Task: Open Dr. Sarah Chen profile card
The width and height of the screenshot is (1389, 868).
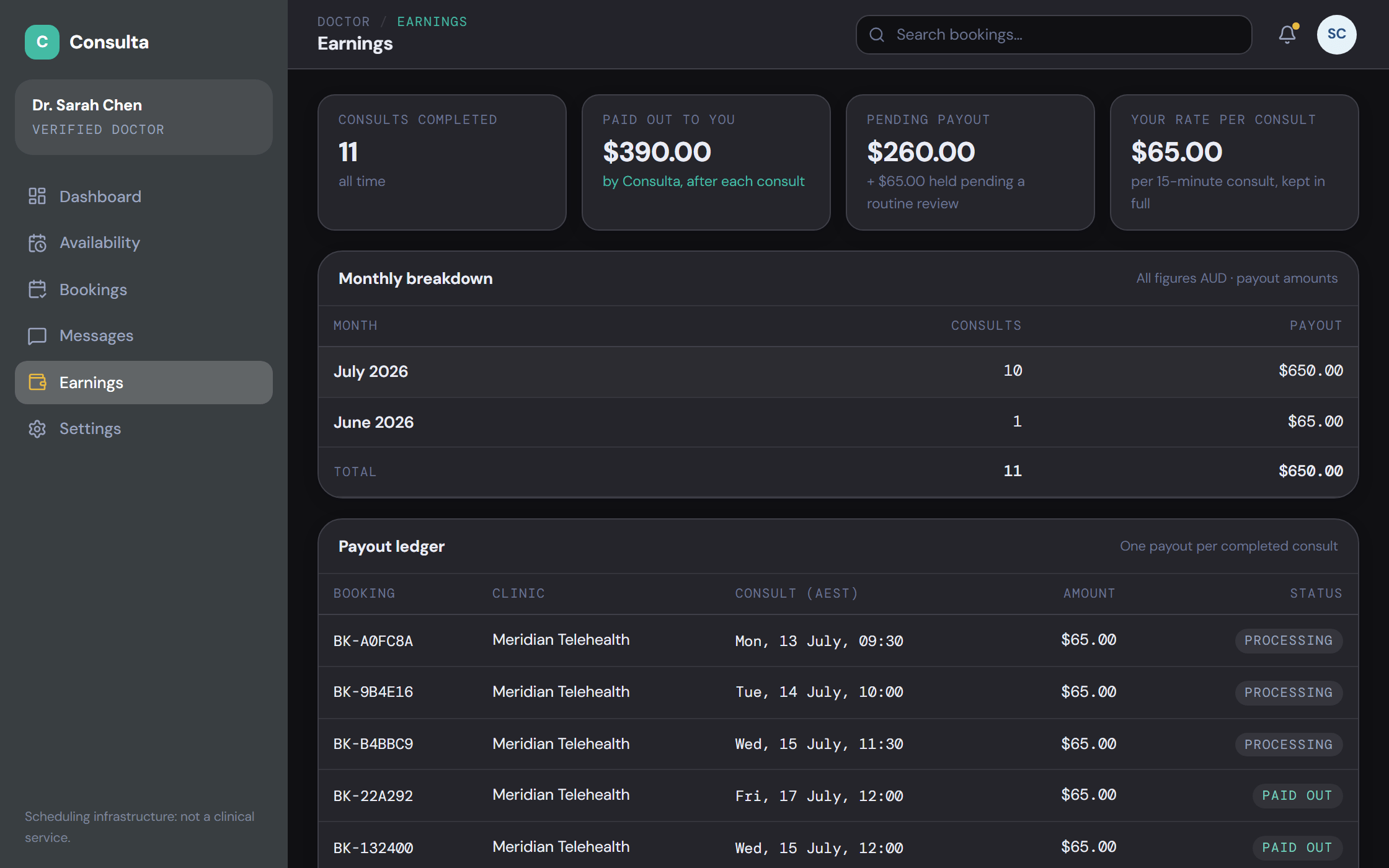Action: [144, 117]
